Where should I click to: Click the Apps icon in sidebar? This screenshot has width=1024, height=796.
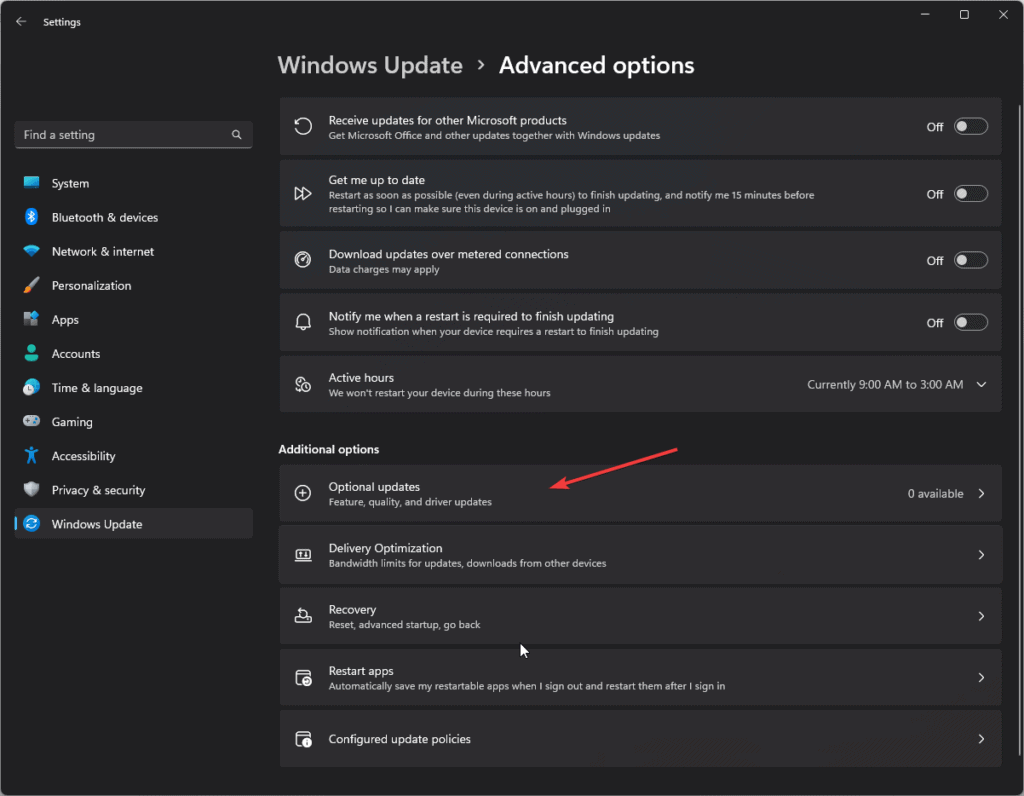31,319
